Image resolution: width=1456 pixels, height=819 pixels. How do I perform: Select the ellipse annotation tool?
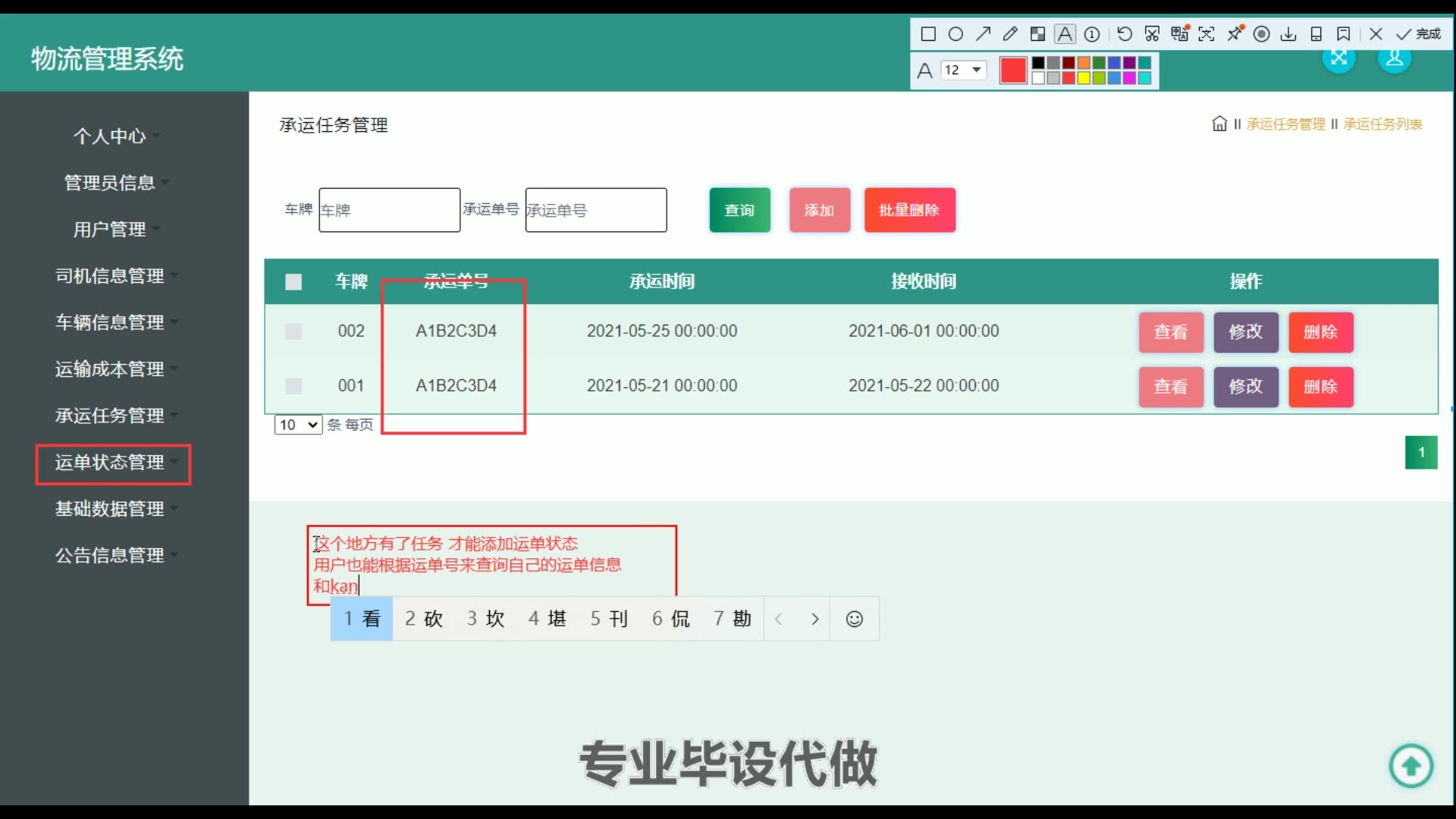click(x=955, y=34)
